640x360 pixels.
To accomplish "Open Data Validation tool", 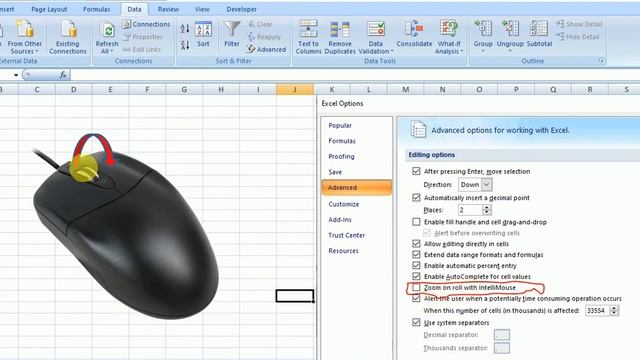I will tap(376, 37).
